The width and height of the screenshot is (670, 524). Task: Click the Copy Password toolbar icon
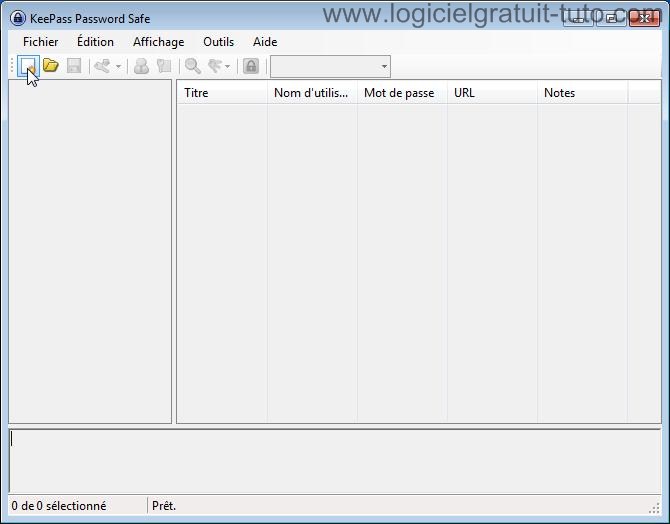pos(164,66)
